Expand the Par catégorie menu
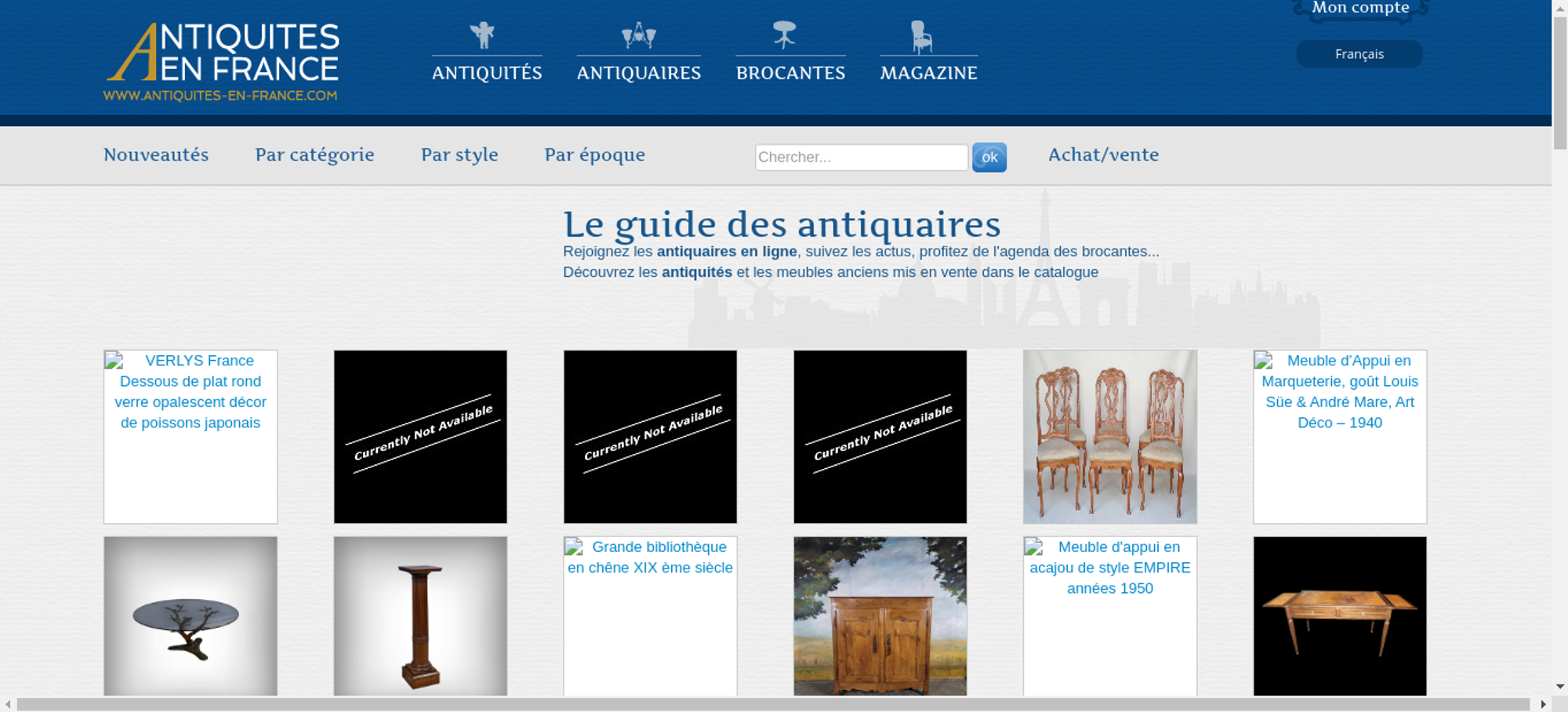The image size is (1568, 712). (x=314, y=154)
